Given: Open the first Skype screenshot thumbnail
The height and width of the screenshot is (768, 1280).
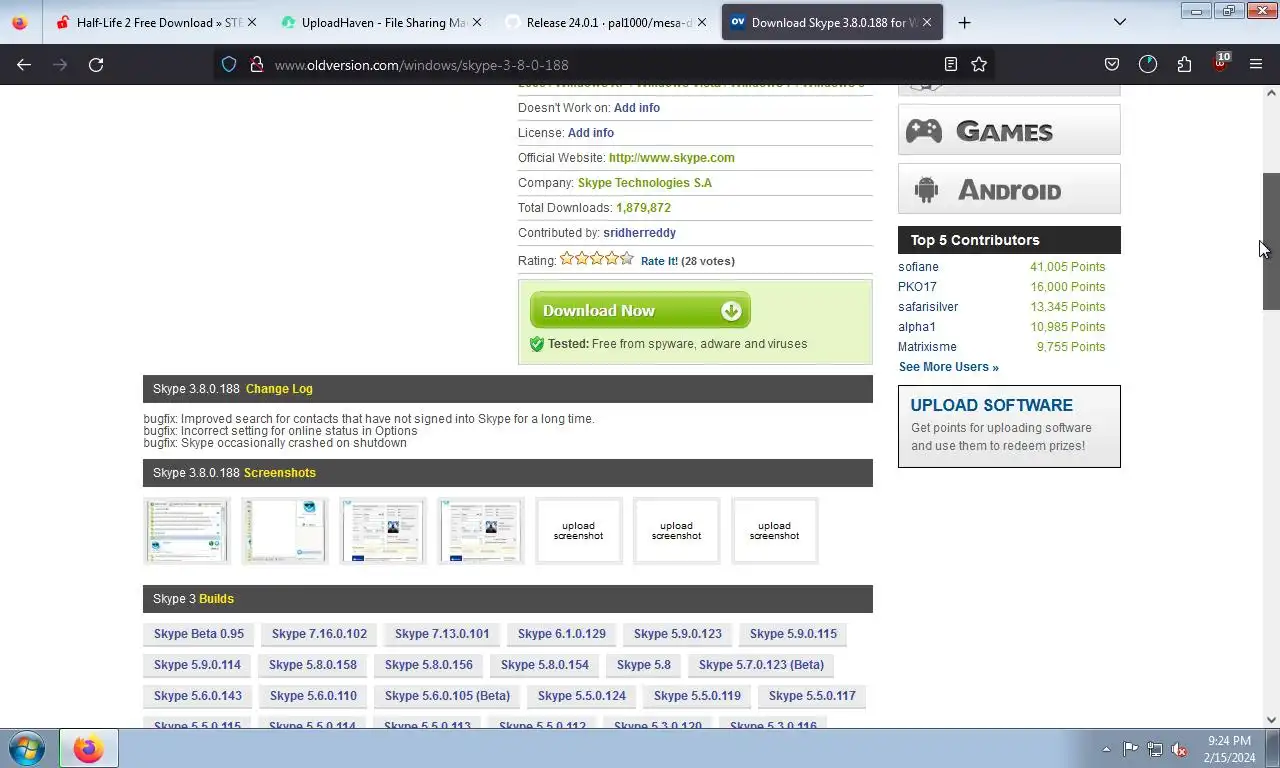Looking at the screenshot, I should coord(187,531).
